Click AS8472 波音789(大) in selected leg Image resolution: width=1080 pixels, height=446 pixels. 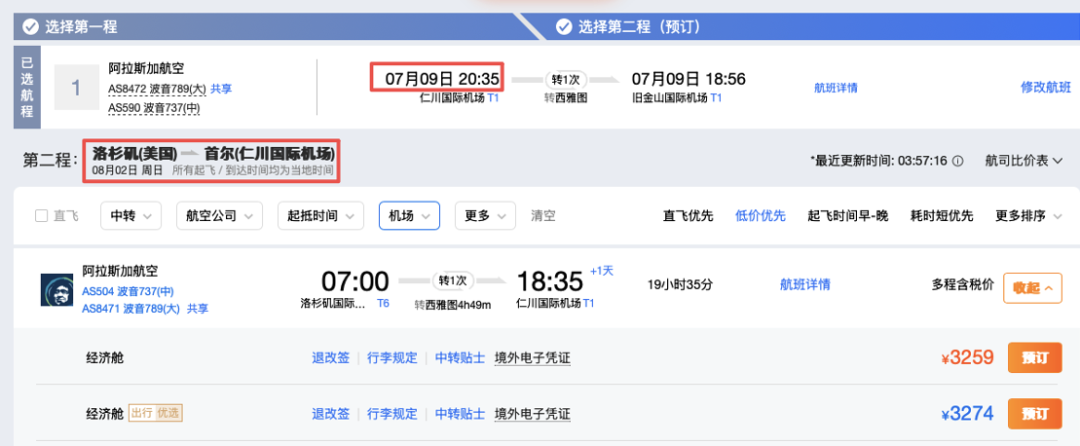157,89
